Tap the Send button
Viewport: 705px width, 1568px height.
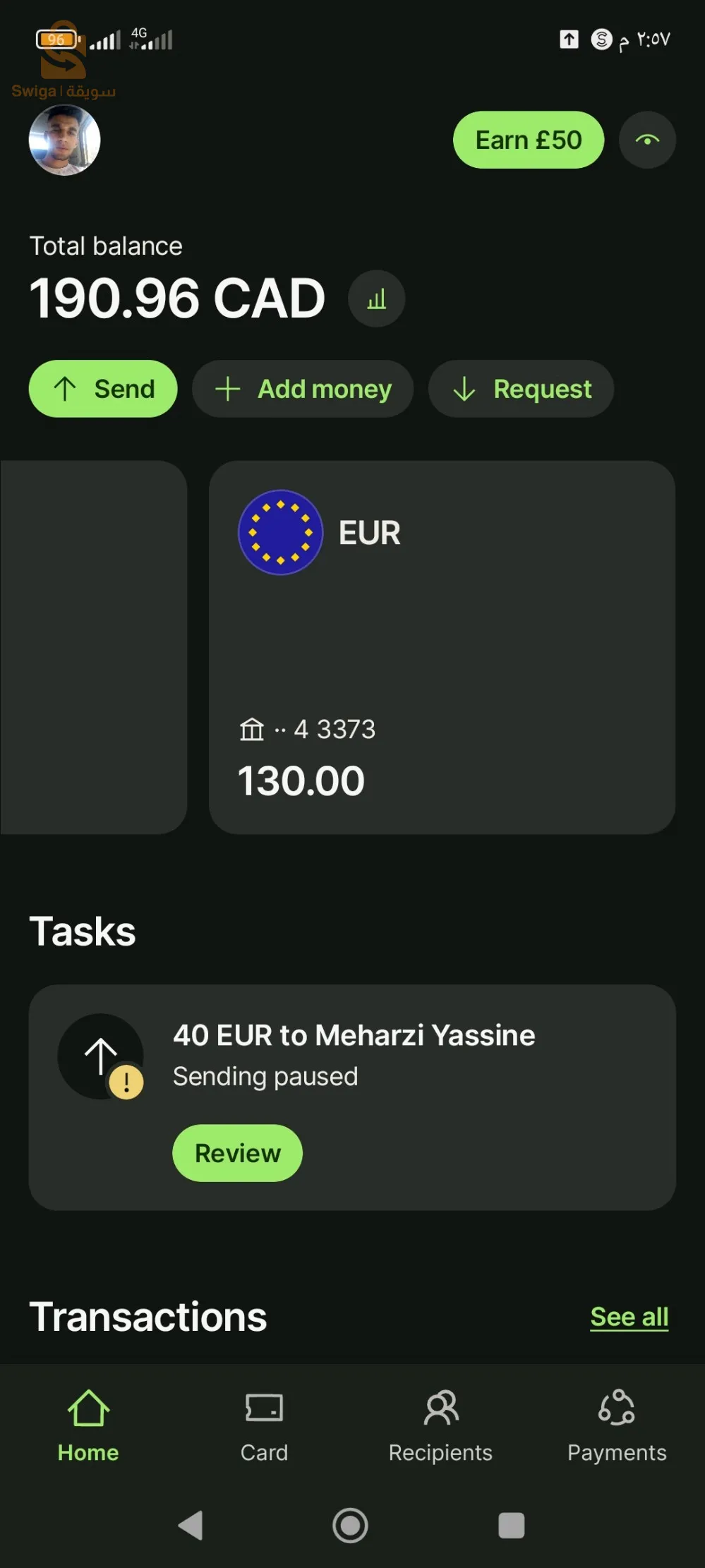[103, 389]
